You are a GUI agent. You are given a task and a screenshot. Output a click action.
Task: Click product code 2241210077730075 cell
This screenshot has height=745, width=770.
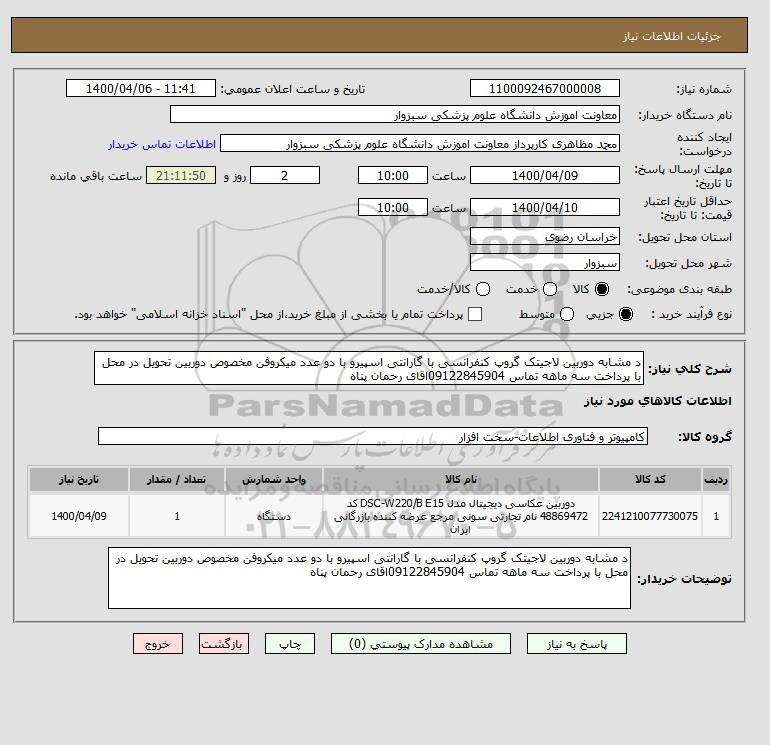[x=650, y=516]
